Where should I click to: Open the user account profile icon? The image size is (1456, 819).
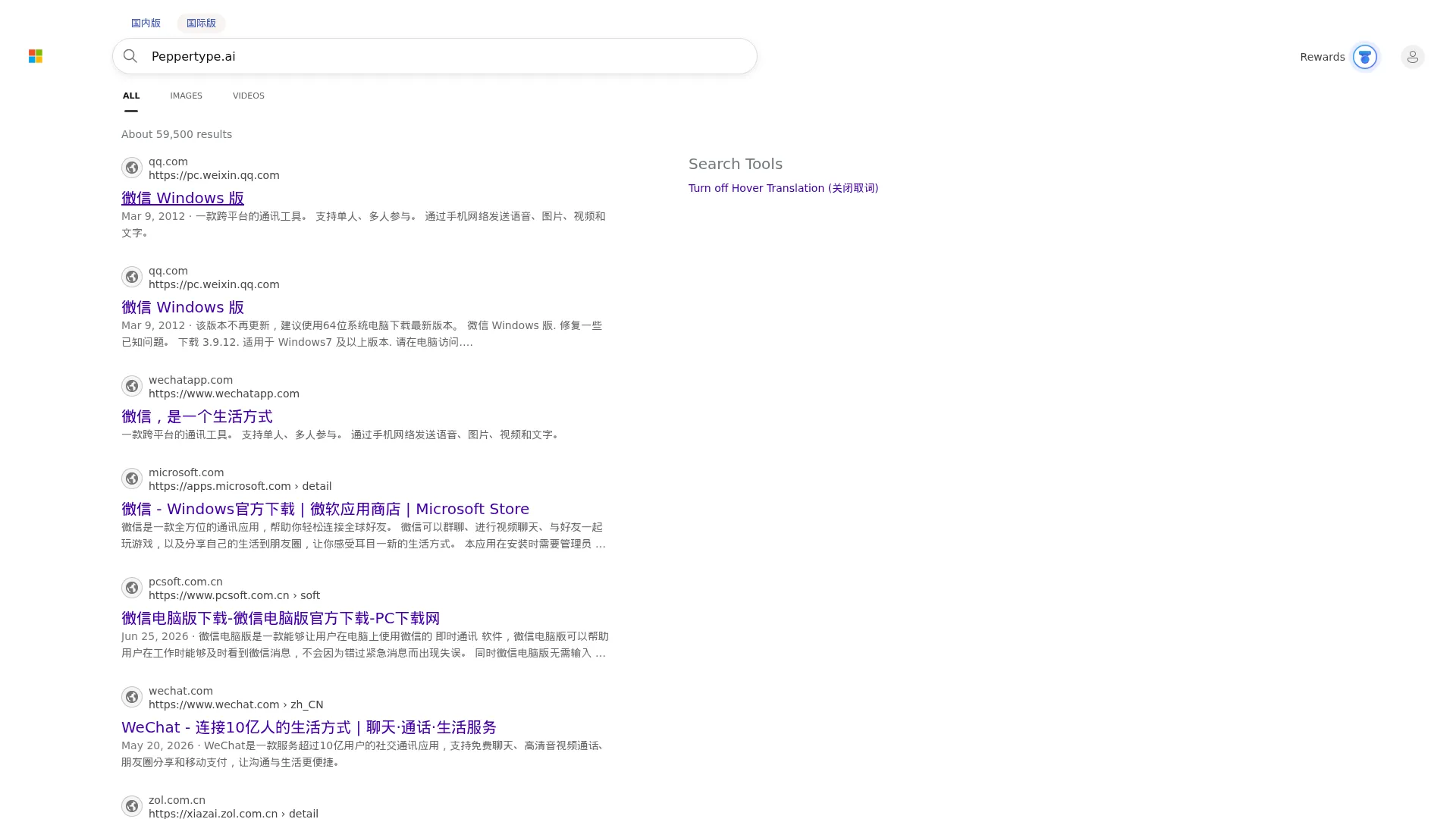pyautogui.click(x=1412, y=57)
